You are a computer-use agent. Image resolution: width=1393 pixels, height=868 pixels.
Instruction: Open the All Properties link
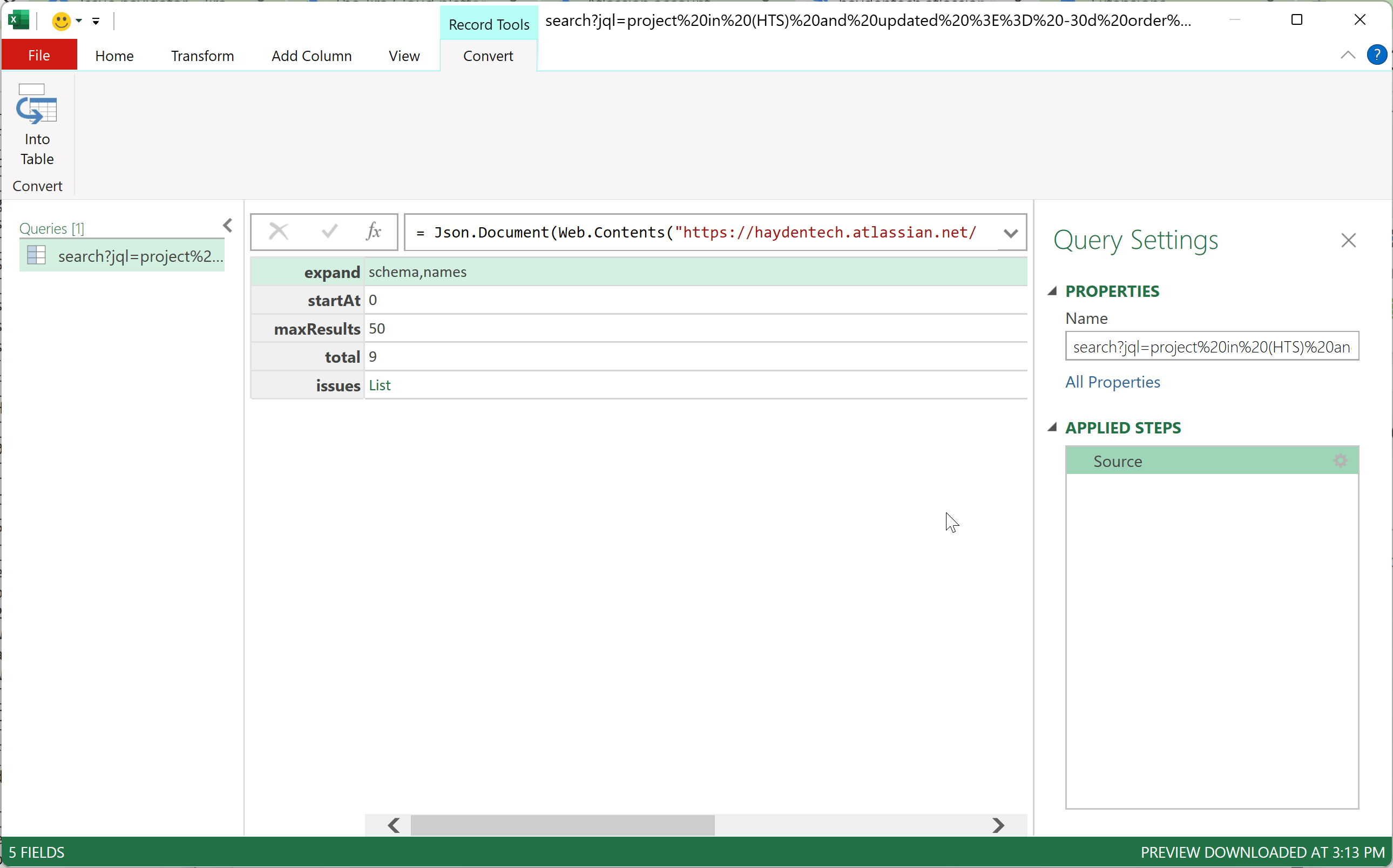(x=1112, y=382)
